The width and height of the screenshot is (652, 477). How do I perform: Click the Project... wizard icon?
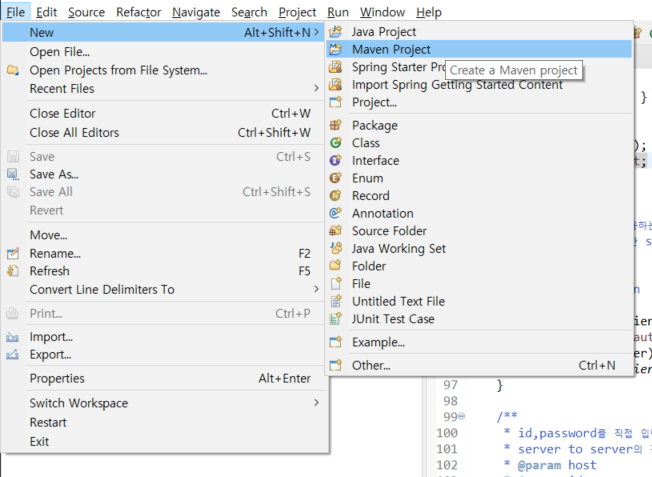coord(336,102)
